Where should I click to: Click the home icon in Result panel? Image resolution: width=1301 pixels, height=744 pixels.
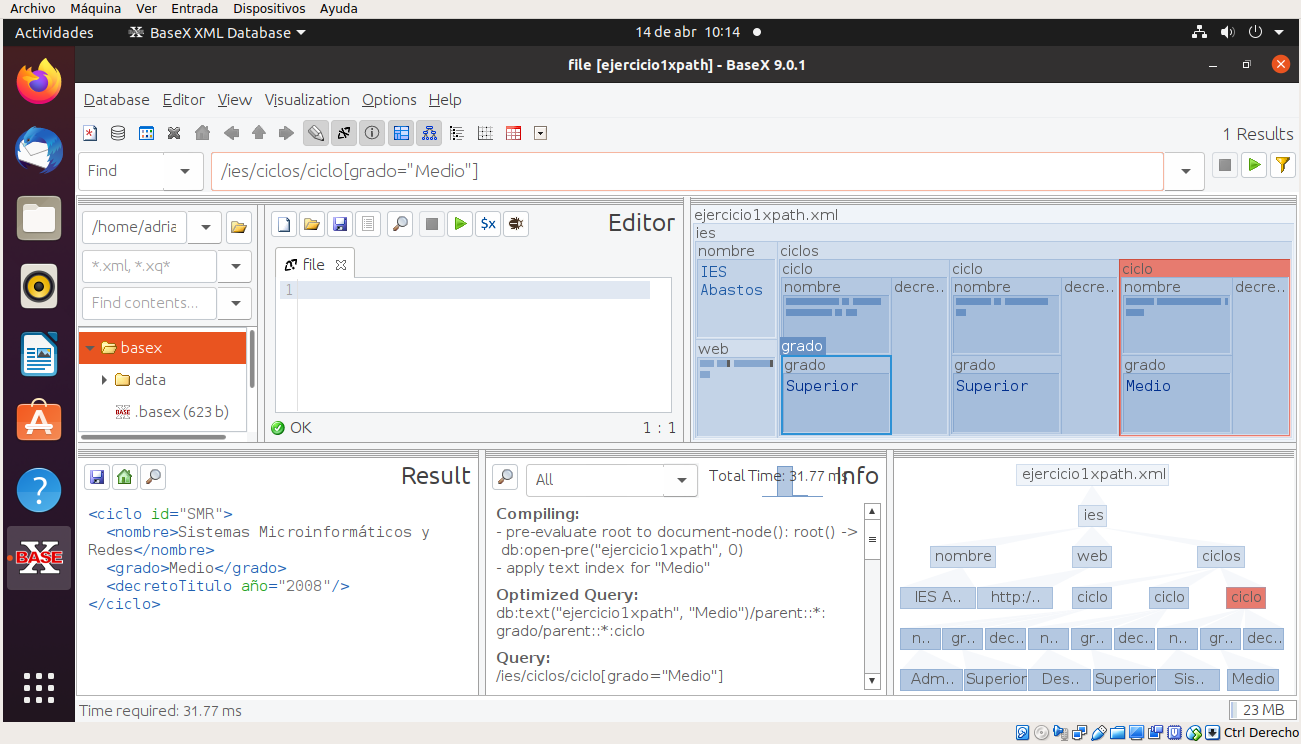point(124,477)
